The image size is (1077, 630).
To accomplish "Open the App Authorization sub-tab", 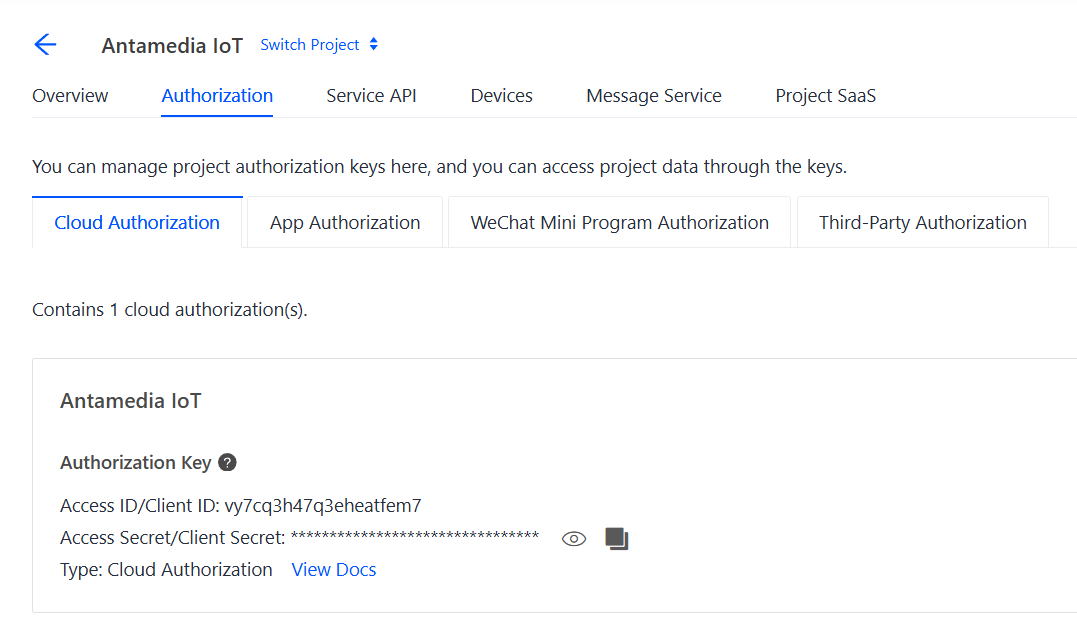I will [345, 223].
